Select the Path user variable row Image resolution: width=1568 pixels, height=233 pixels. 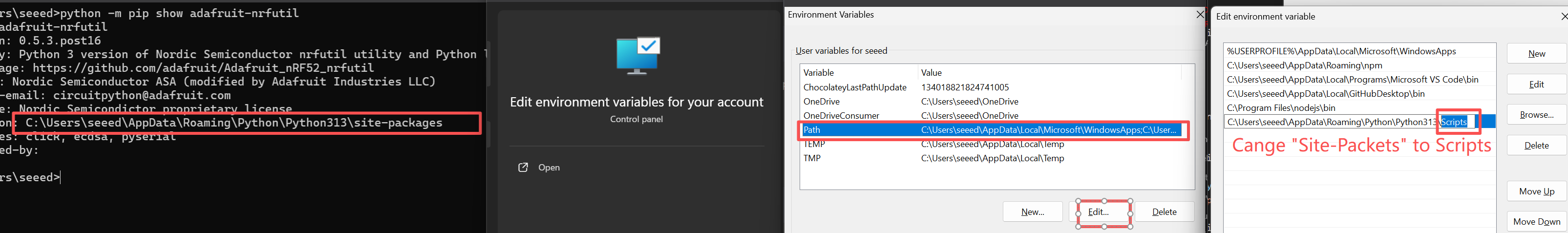(992, 129)
